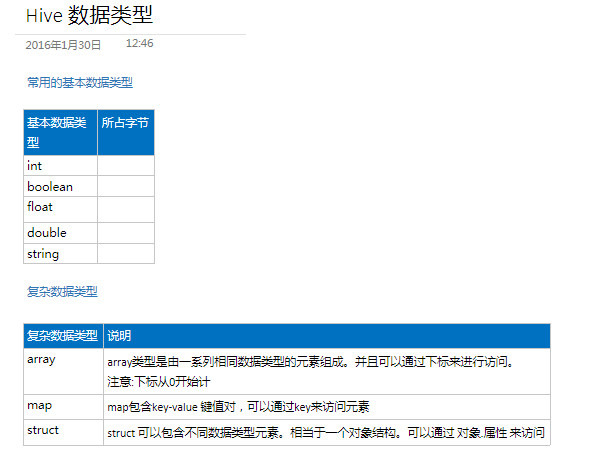599x462 pixels.
Task: Click the date '2016年1月30日'
Action: (63, 45)
